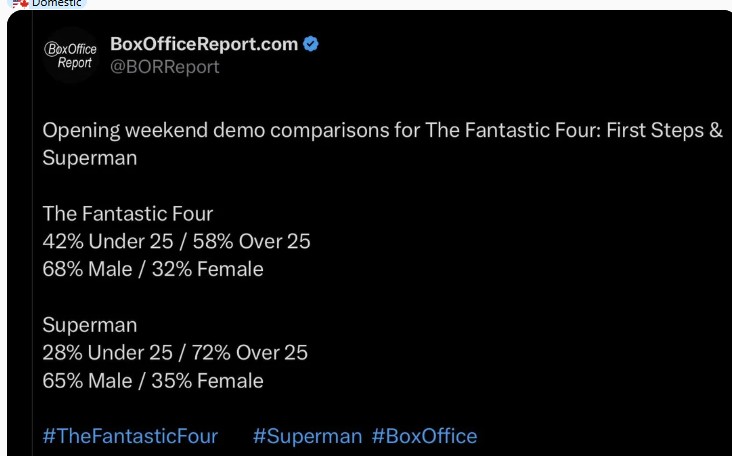Click the '65% Male / 35% Female' line
The image size is (732, 456).
153,381
